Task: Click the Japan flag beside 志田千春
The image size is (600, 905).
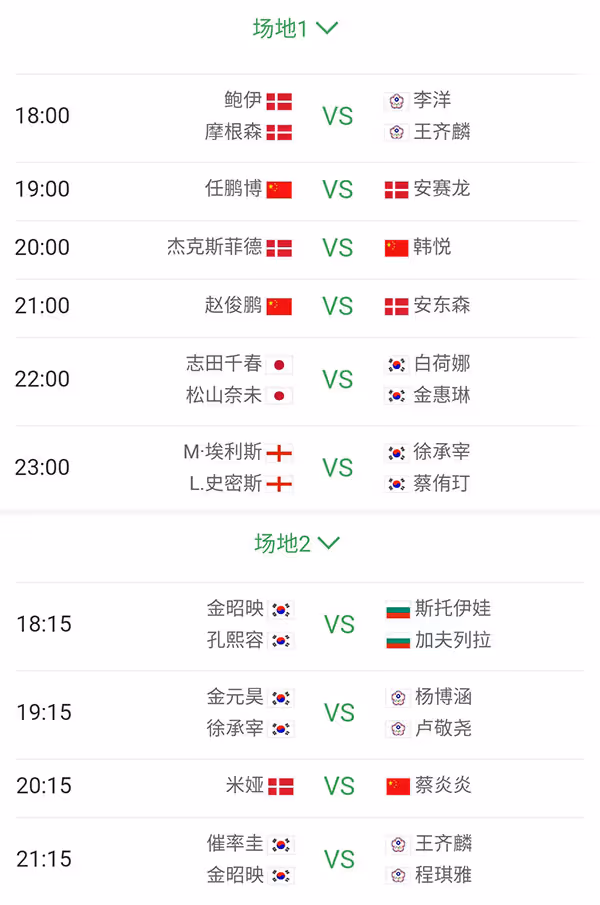Action: point(279,365)
